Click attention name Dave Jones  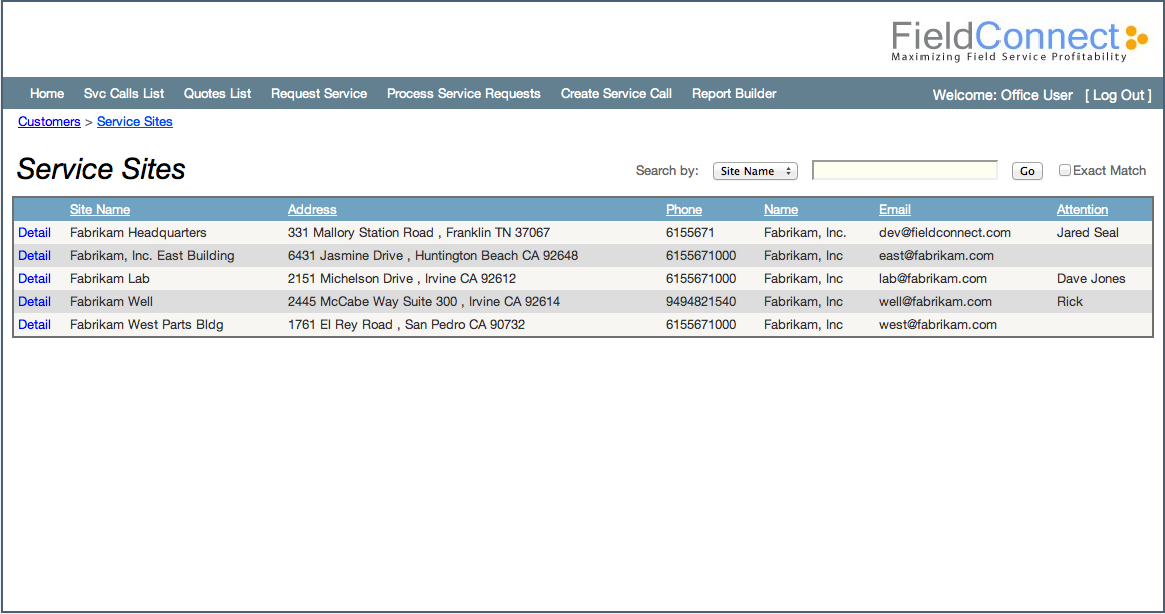click(x=1091, y=279)
